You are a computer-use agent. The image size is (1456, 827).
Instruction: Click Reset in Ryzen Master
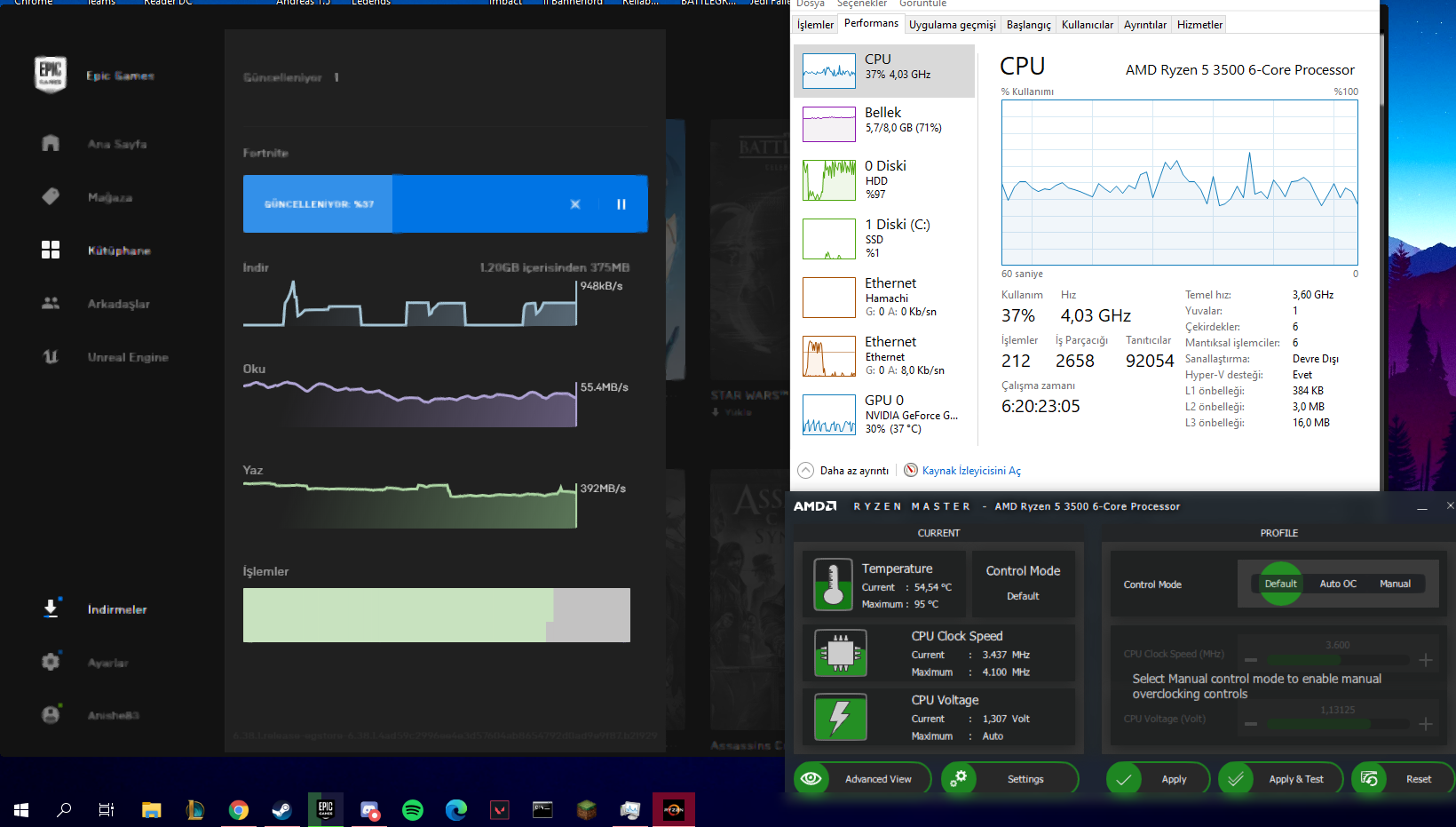1403,779
